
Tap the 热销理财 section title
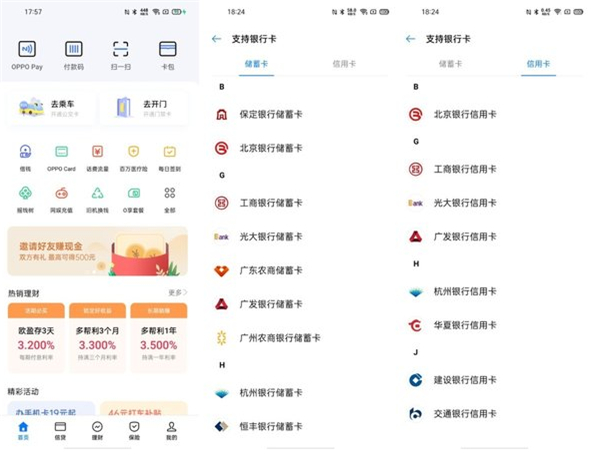[x=24, y=294]
